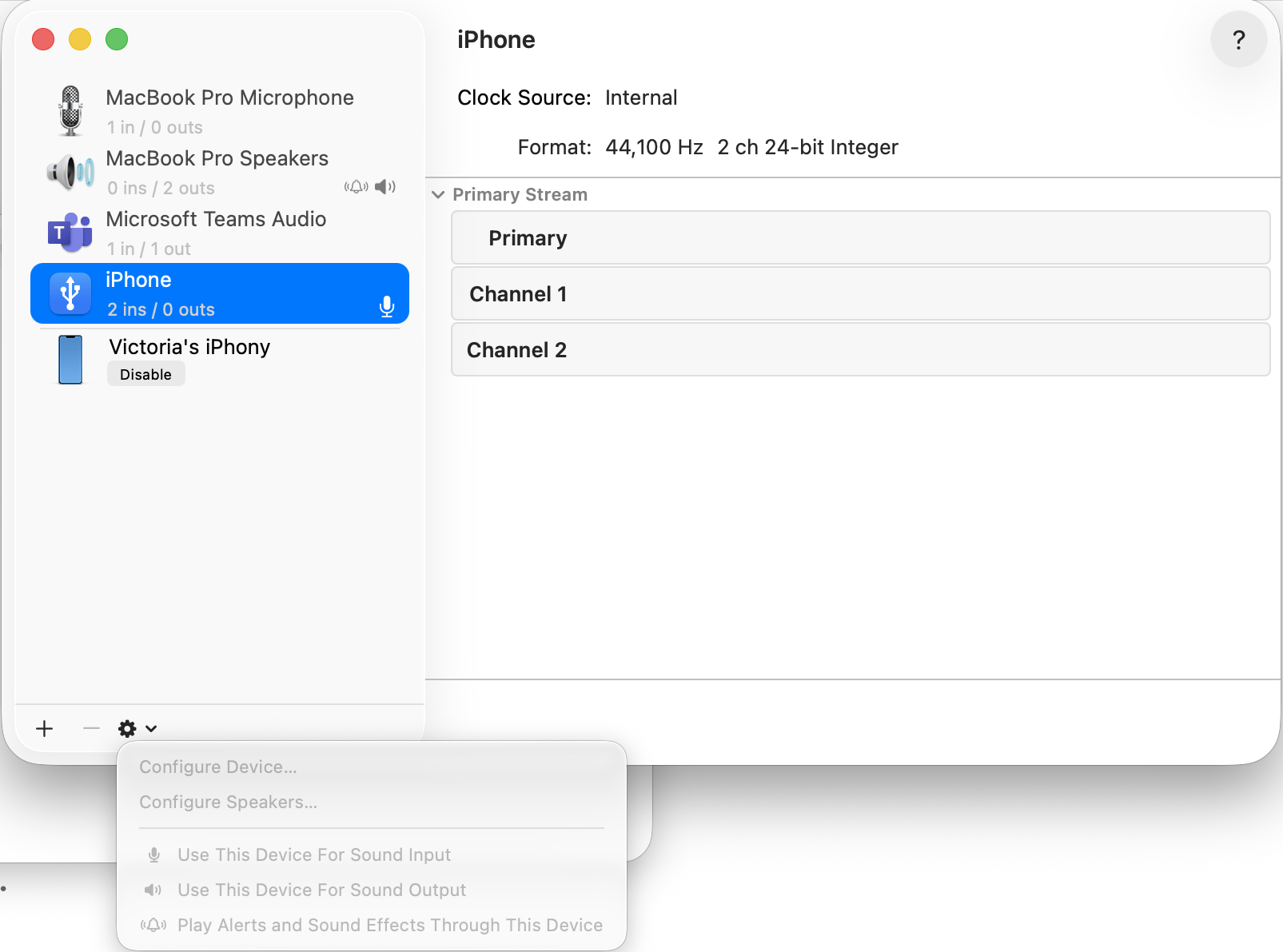The image size is (1283, 952).
Task: Click the Channel 2 row
Action: coord(861,349)
